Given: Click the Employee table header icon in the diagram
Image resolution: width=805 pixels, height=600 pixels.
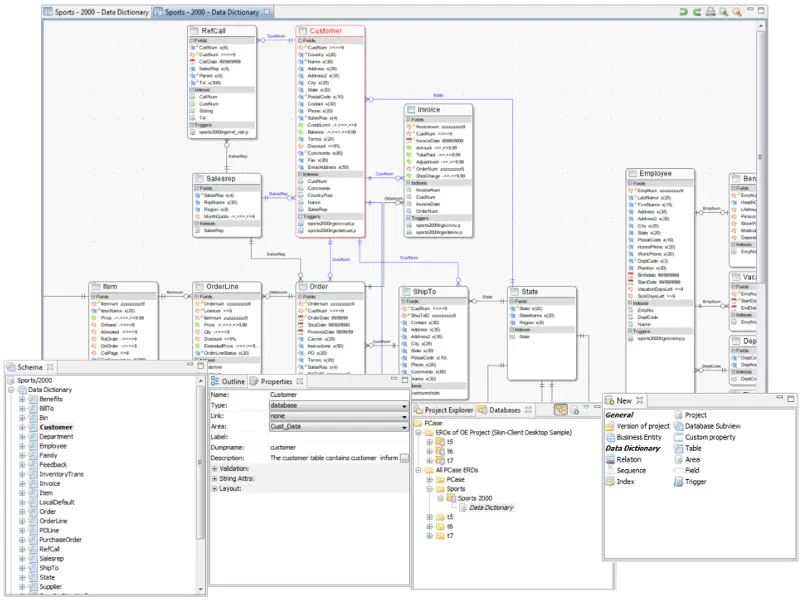Looking at the screenshot, I should click(632, 173).
